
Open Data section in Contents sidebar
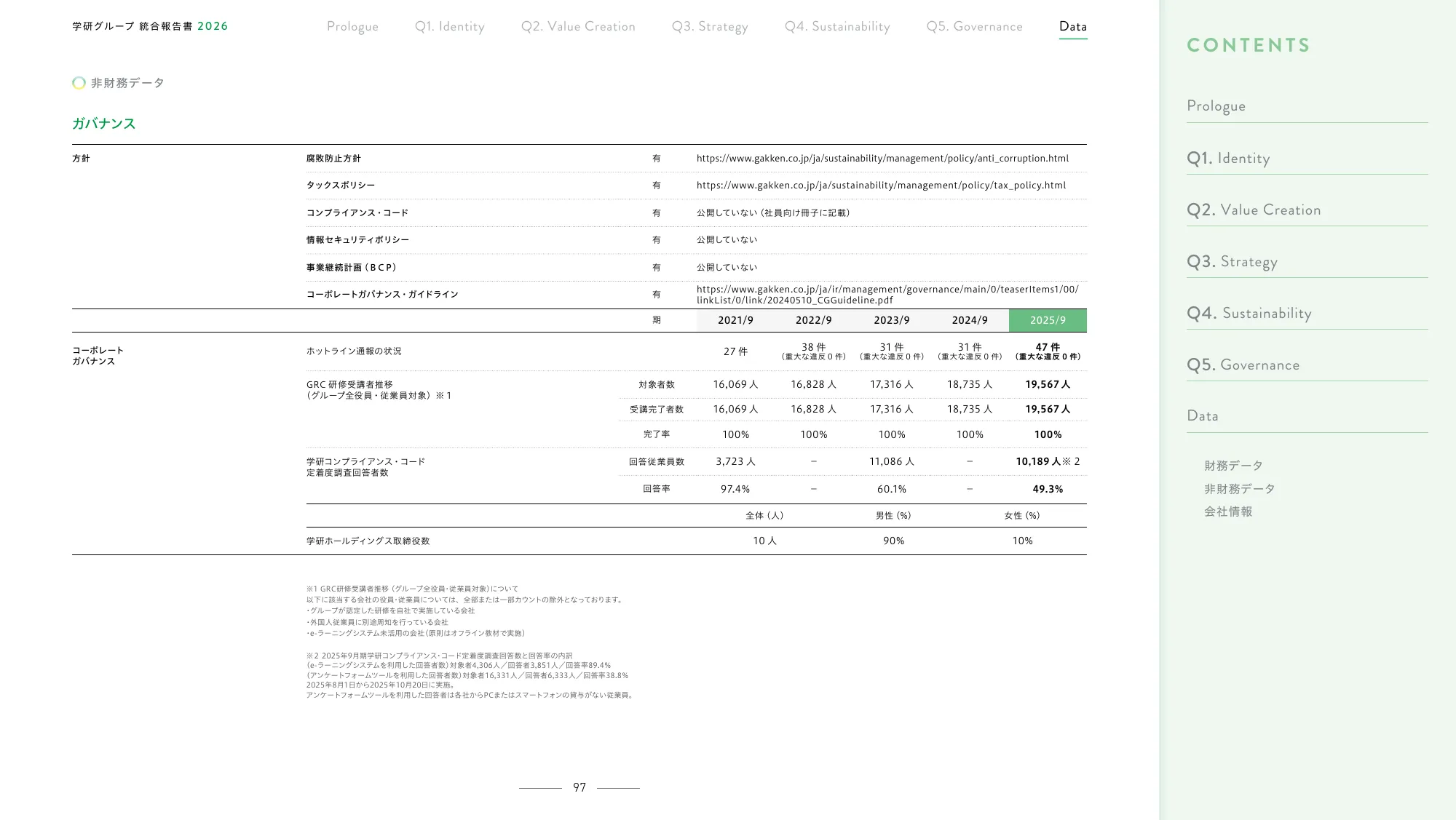point(1203,415)
